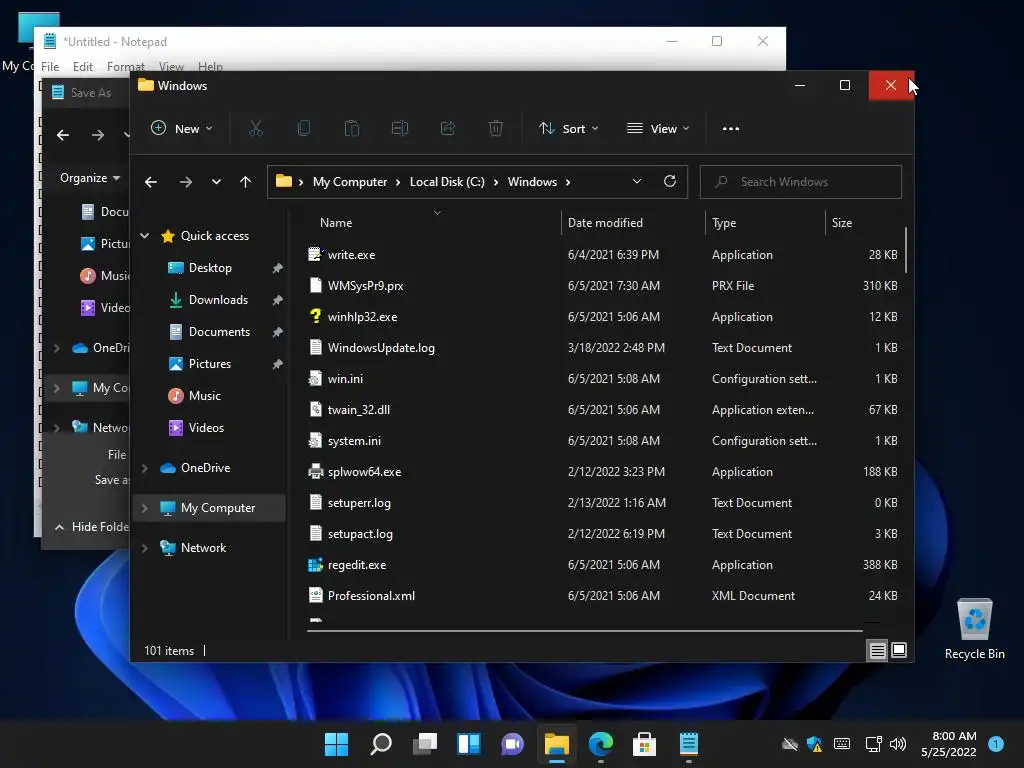Open the See more three-dots menu
Screen dimensions: 1024x768
pos(731,129)
